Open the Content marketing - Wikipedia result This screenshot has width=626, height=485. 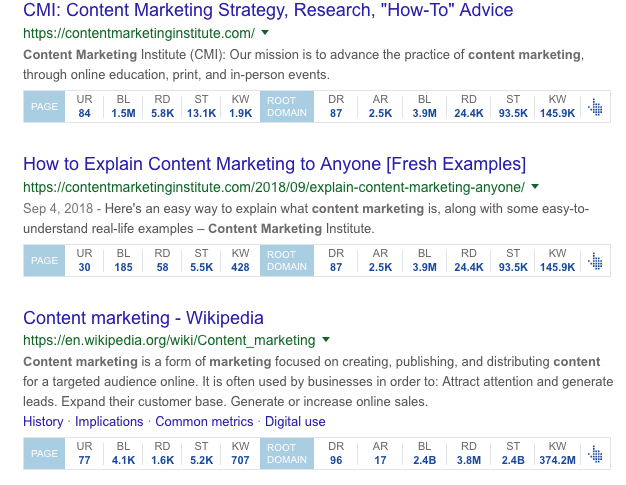click(143, 318)
